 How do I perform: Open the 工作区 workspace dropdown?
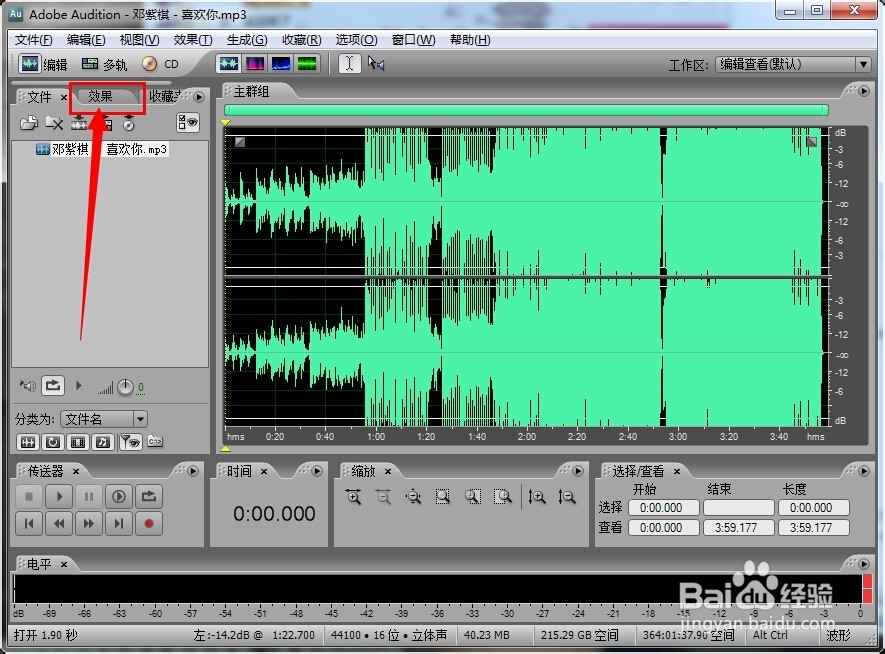(792, 64)
